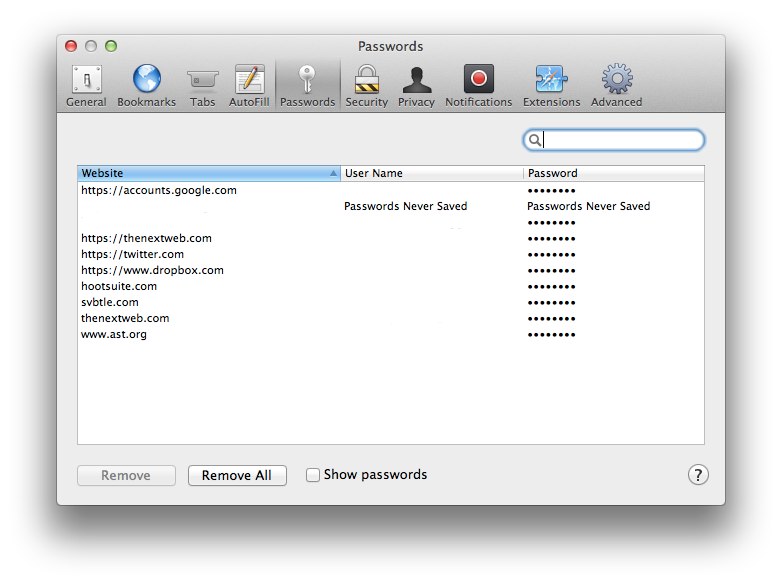Enable the Show passwords checkbox

point(313,475)
